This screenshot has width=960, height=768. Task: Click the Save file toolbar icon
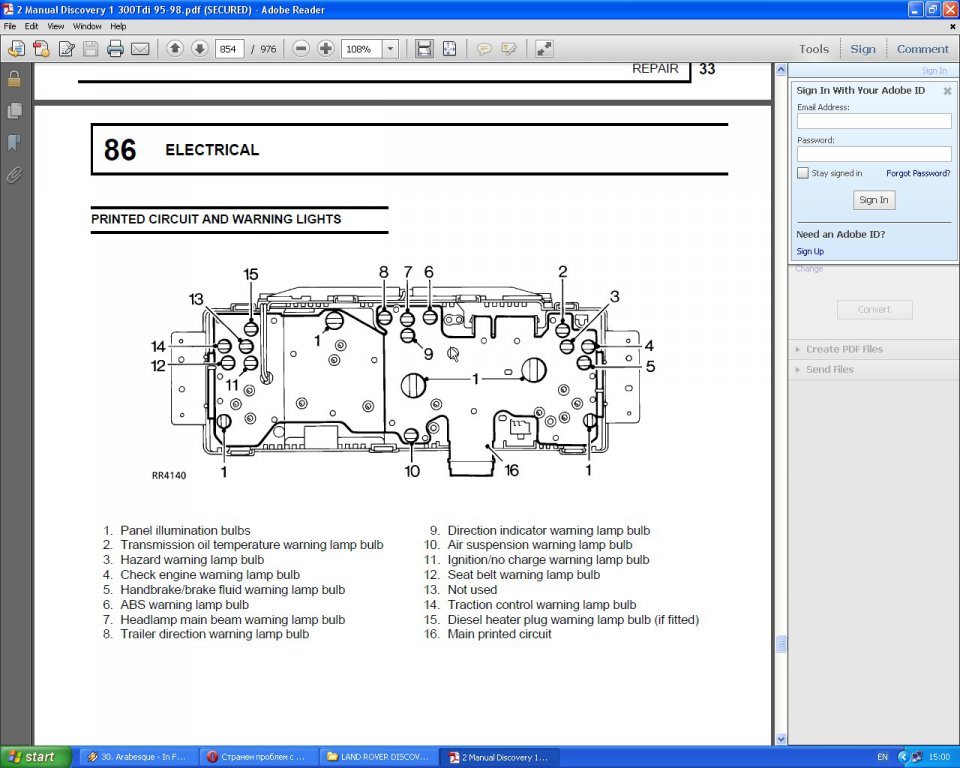point(91,48)
